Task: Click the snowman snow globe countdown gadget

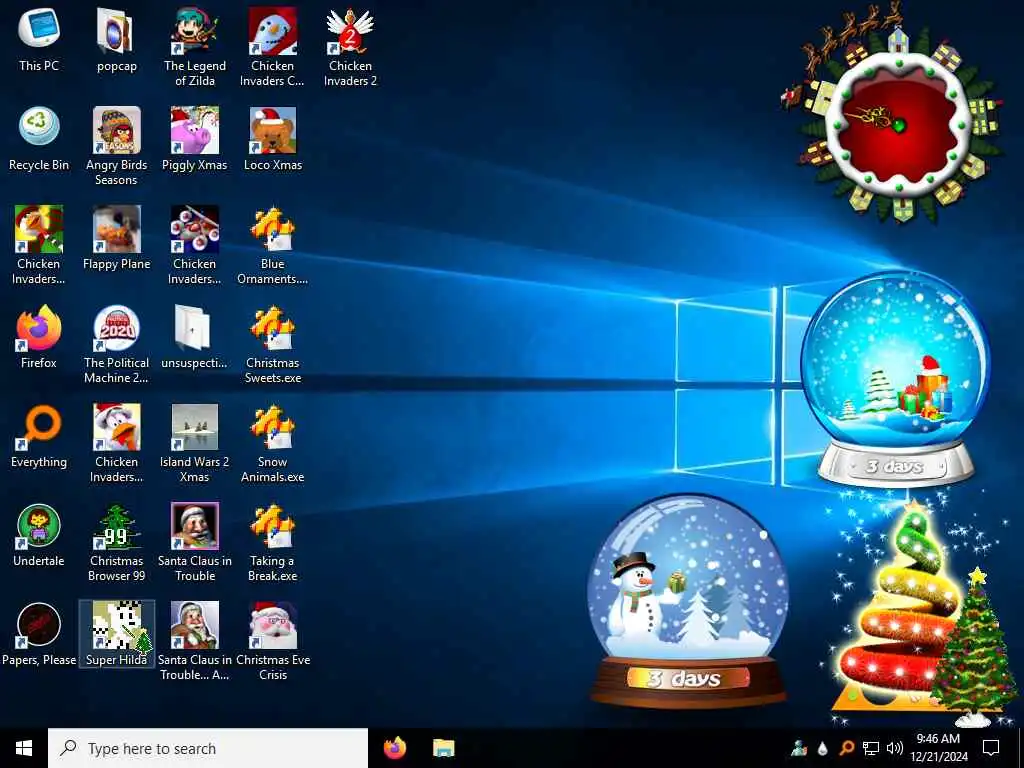Action: pos(688,601)
